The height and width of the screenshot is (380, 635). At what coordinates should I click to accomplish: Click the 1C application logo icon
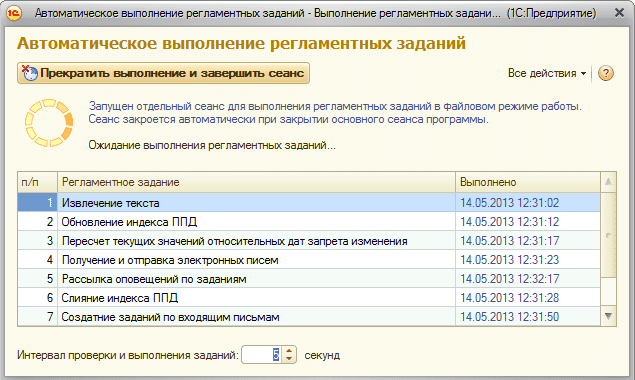click(x=14, y=13)
